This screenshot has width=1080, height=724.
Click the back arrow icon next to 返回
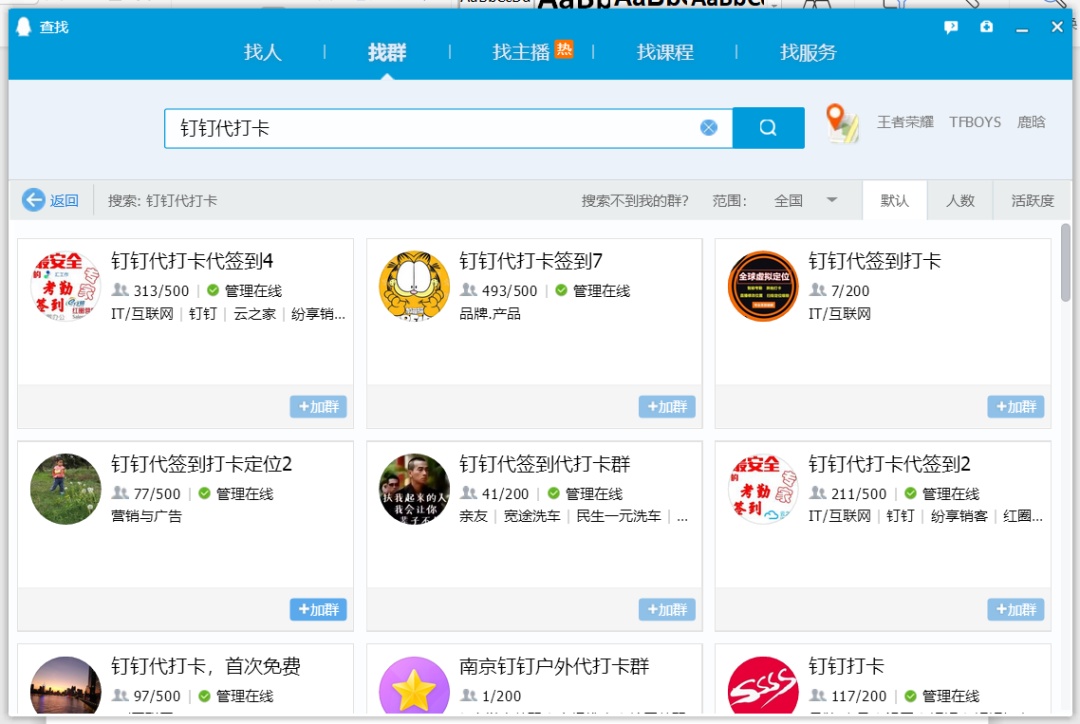click(x=31, y=200)
